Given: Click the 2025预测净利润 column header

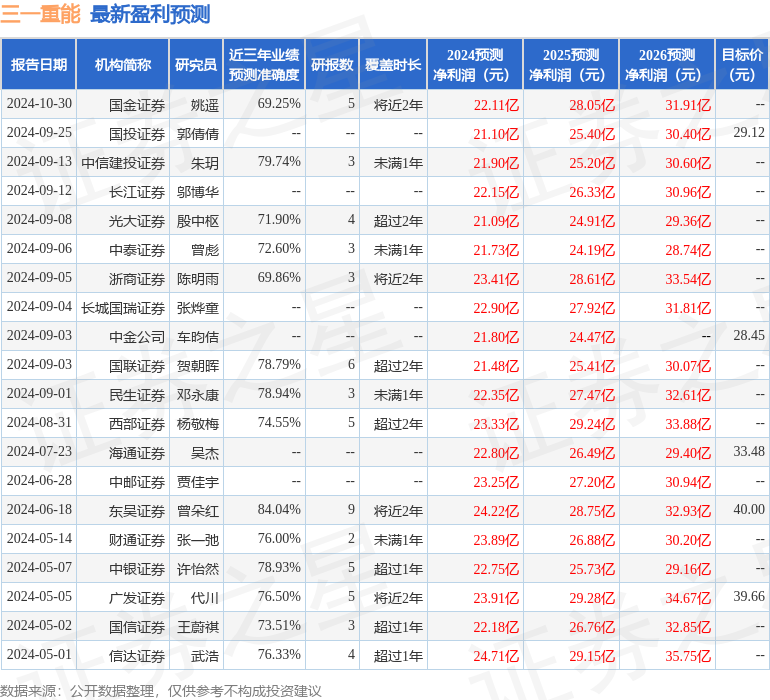Looking at the screenshot, I should 571,64.
